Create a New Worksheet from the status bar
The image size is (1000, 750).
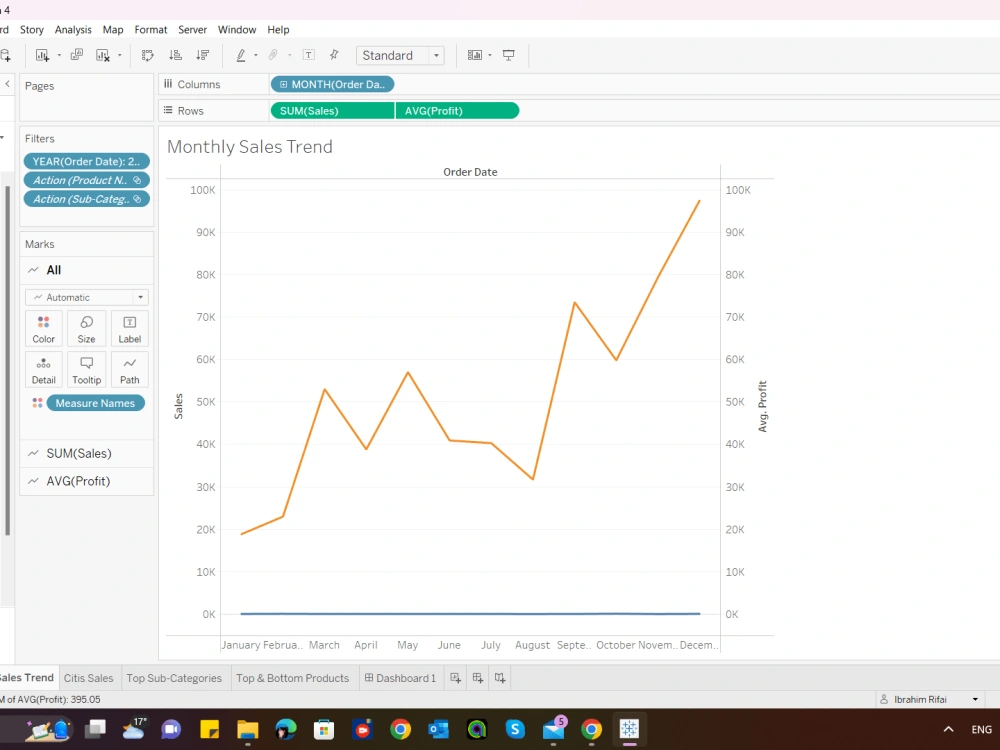(x=455, y=677)
